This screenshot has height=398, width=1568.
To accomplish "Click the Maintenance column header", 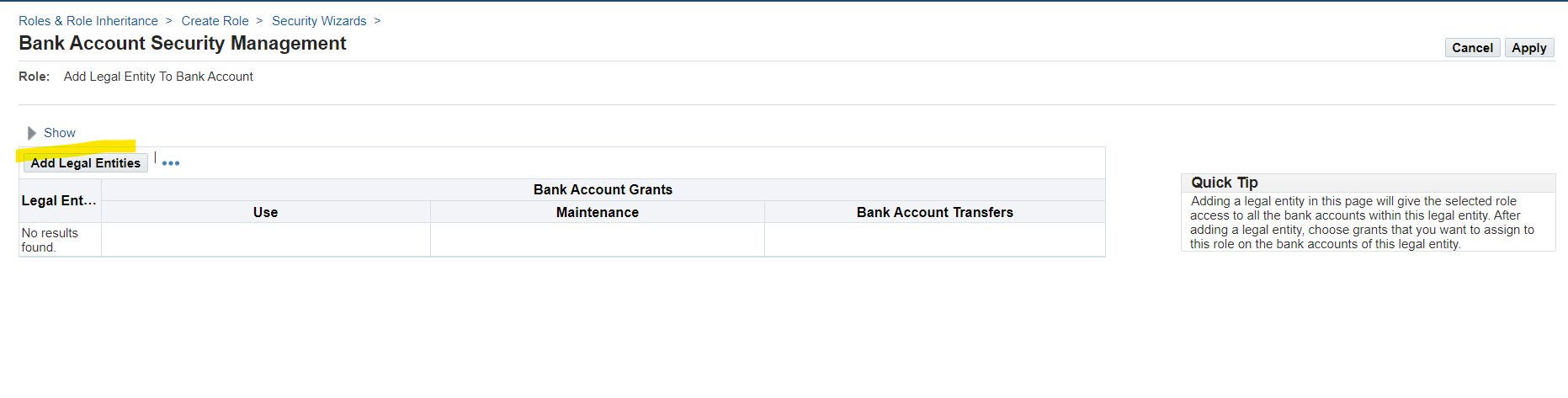I will coord(598,212).
